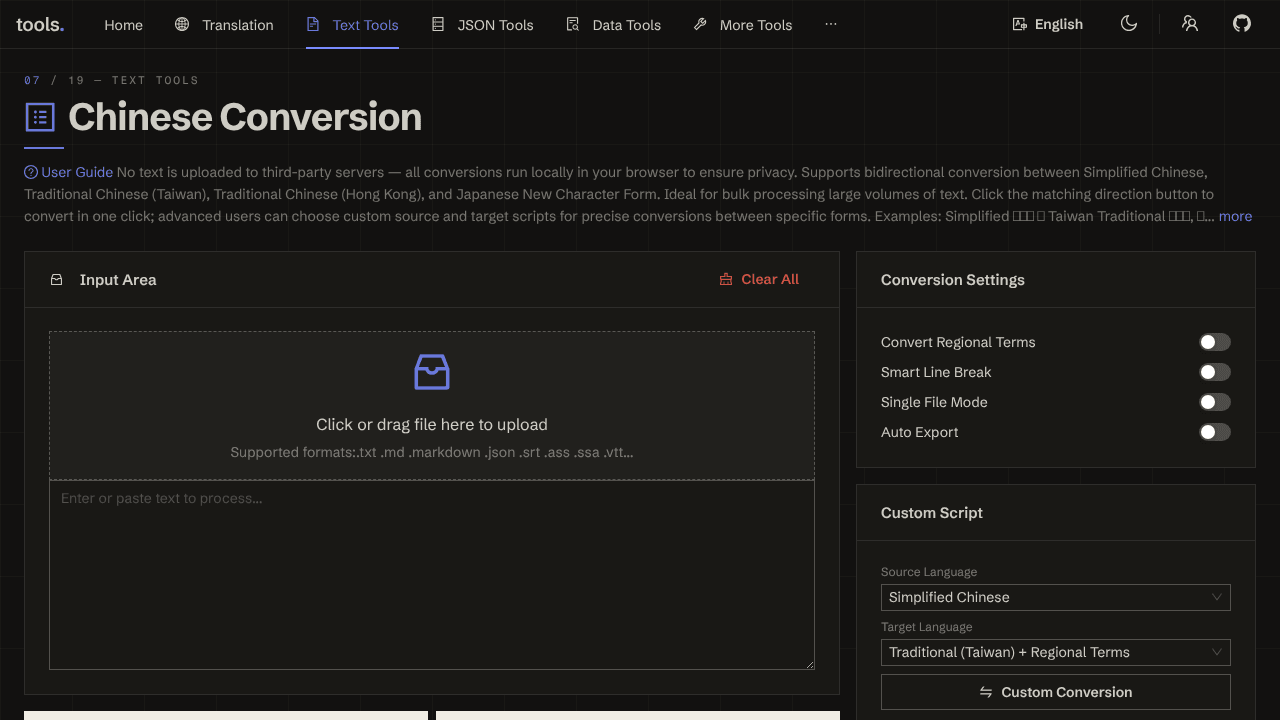Click the upload inbox icon
Image resolution: width=1280 pixels, height=720 pixels.
click(432, 372)
